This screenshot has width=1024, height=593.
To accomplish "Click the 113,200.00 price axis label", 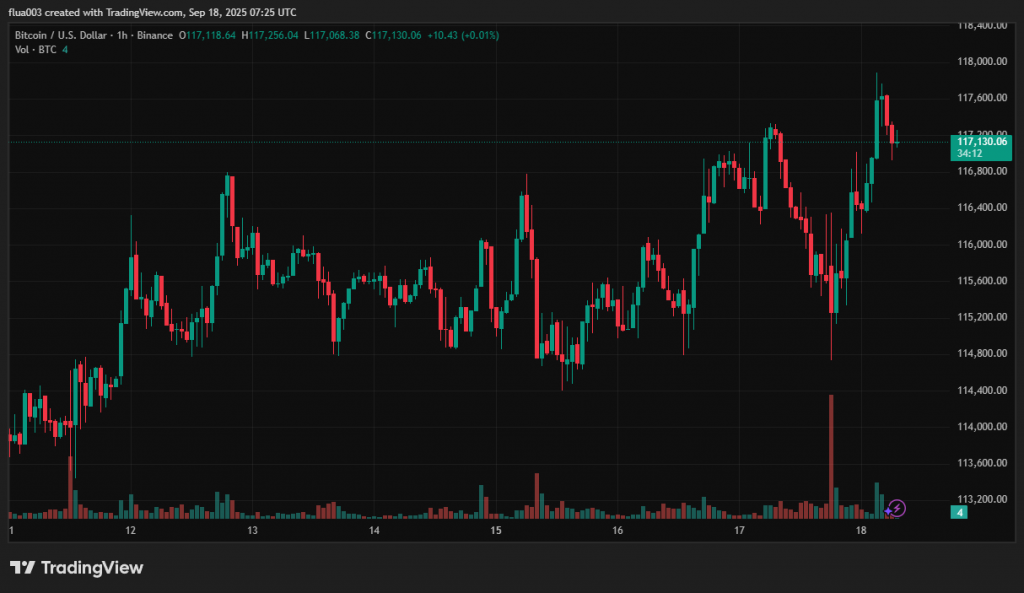I will (982, 500).
